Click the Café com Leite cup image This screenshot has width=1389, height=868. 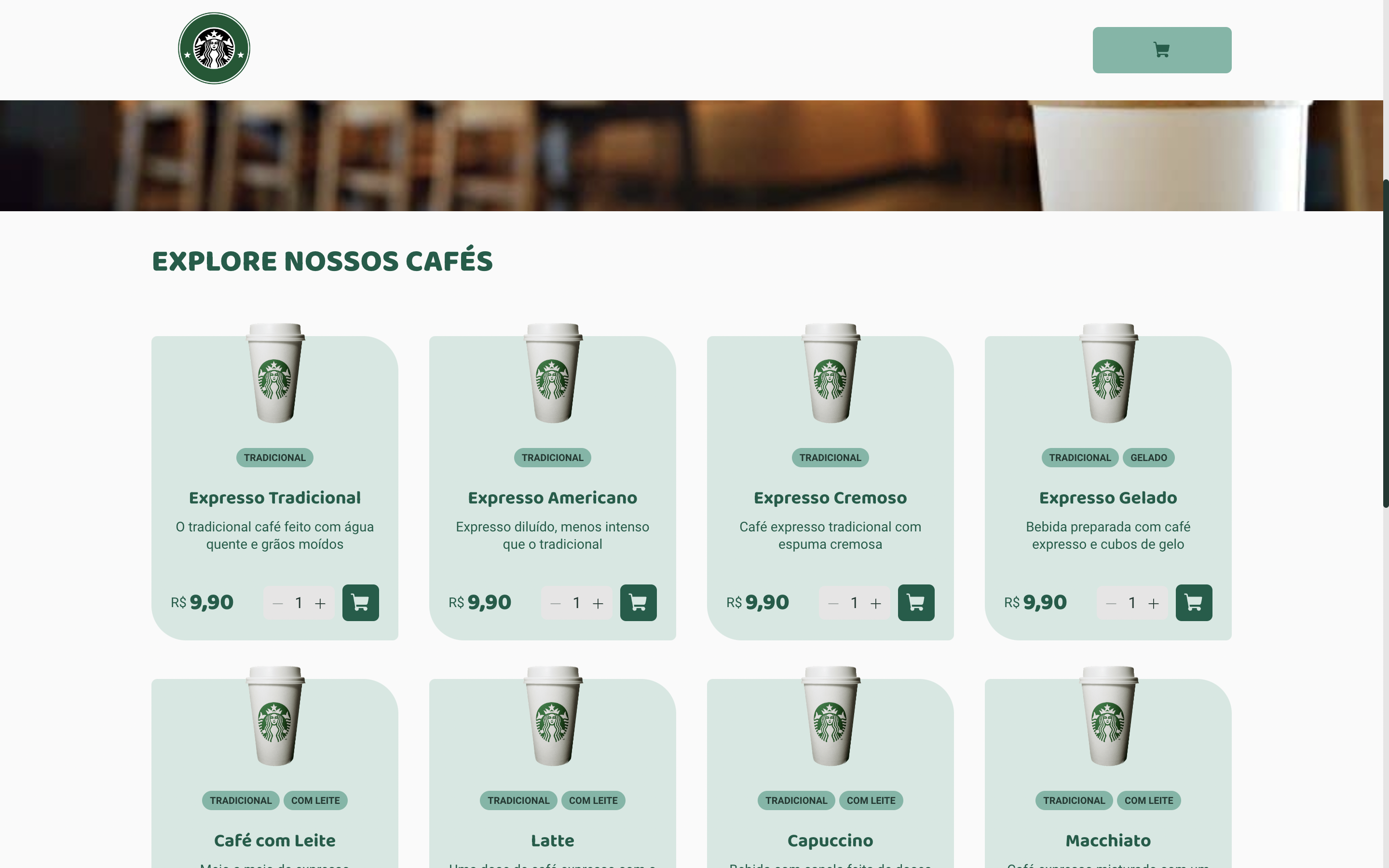pos(275,715)
